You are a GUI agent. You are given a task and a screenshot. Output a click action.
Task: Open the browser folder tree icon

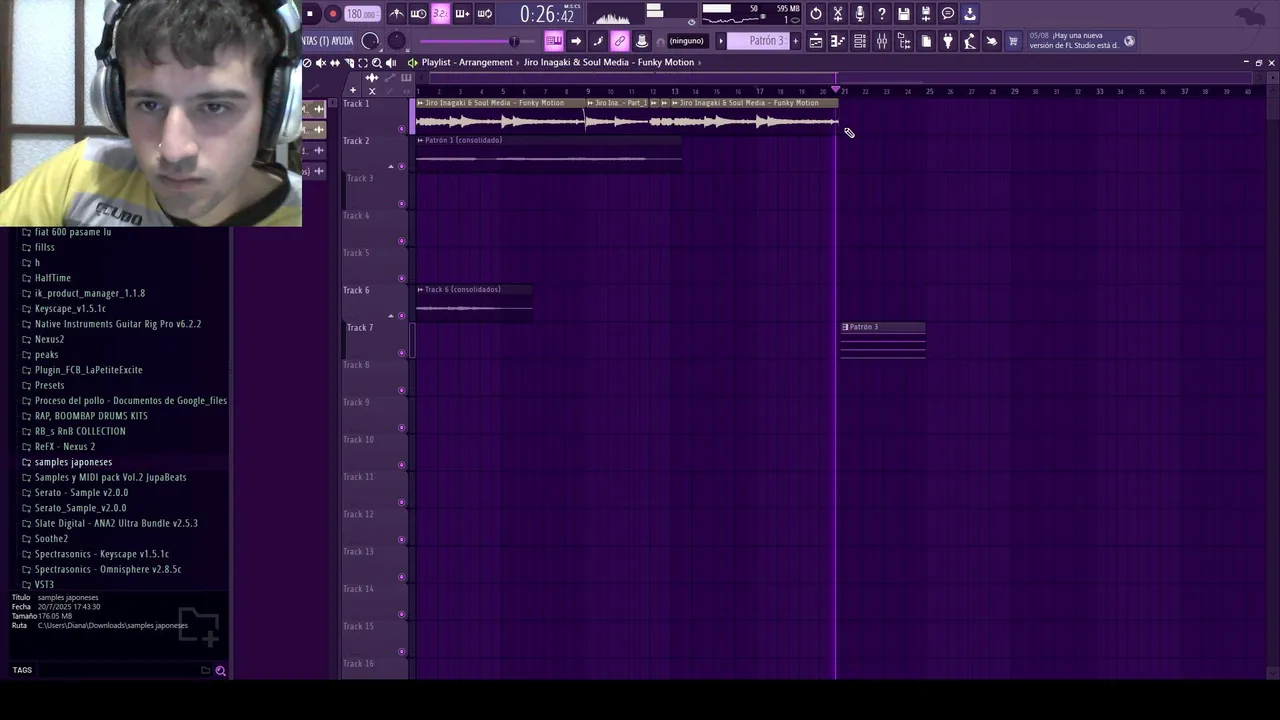tap(904, 41)
